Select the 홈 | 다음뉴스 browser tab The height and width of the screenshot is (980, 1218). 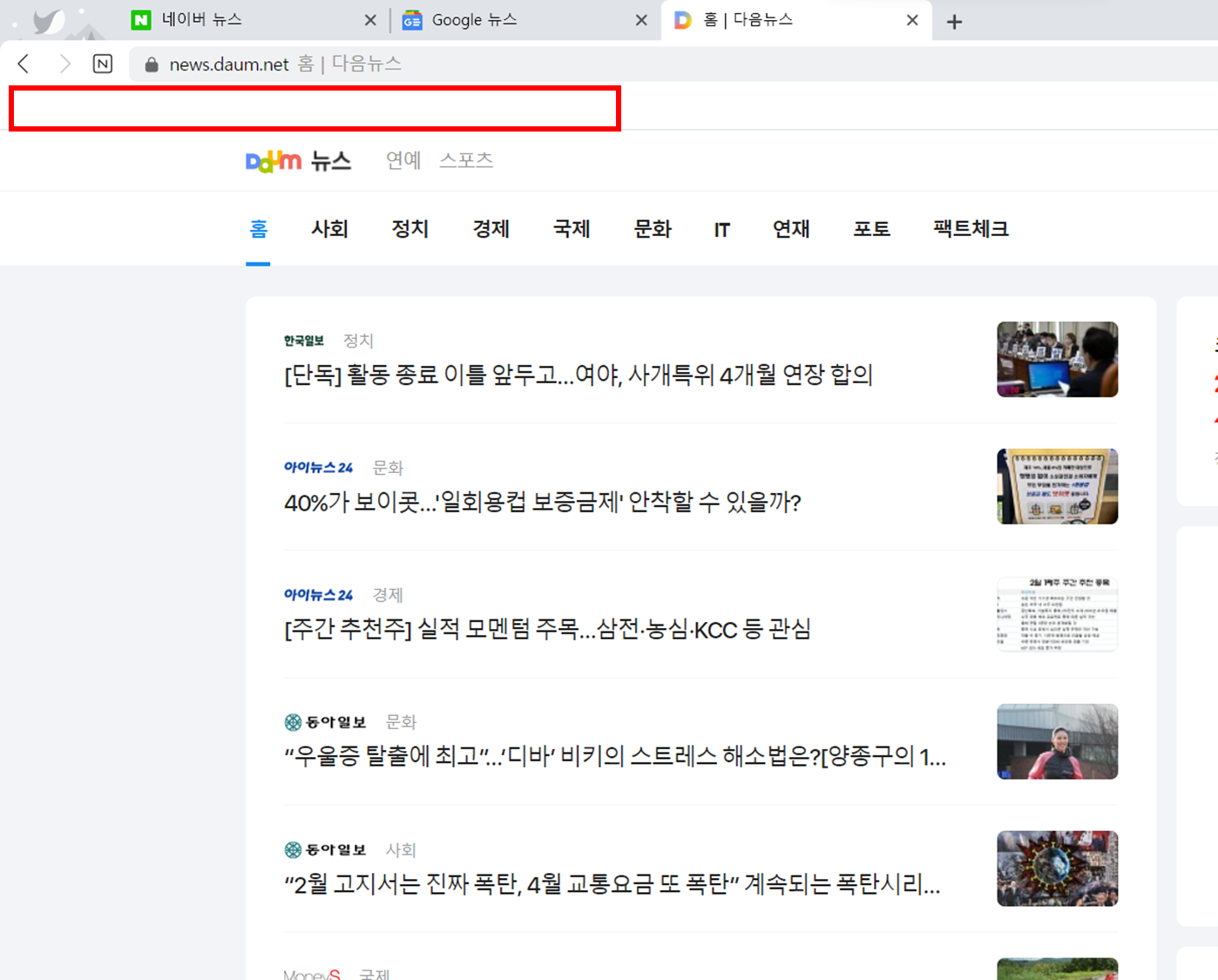pos(795,20)
